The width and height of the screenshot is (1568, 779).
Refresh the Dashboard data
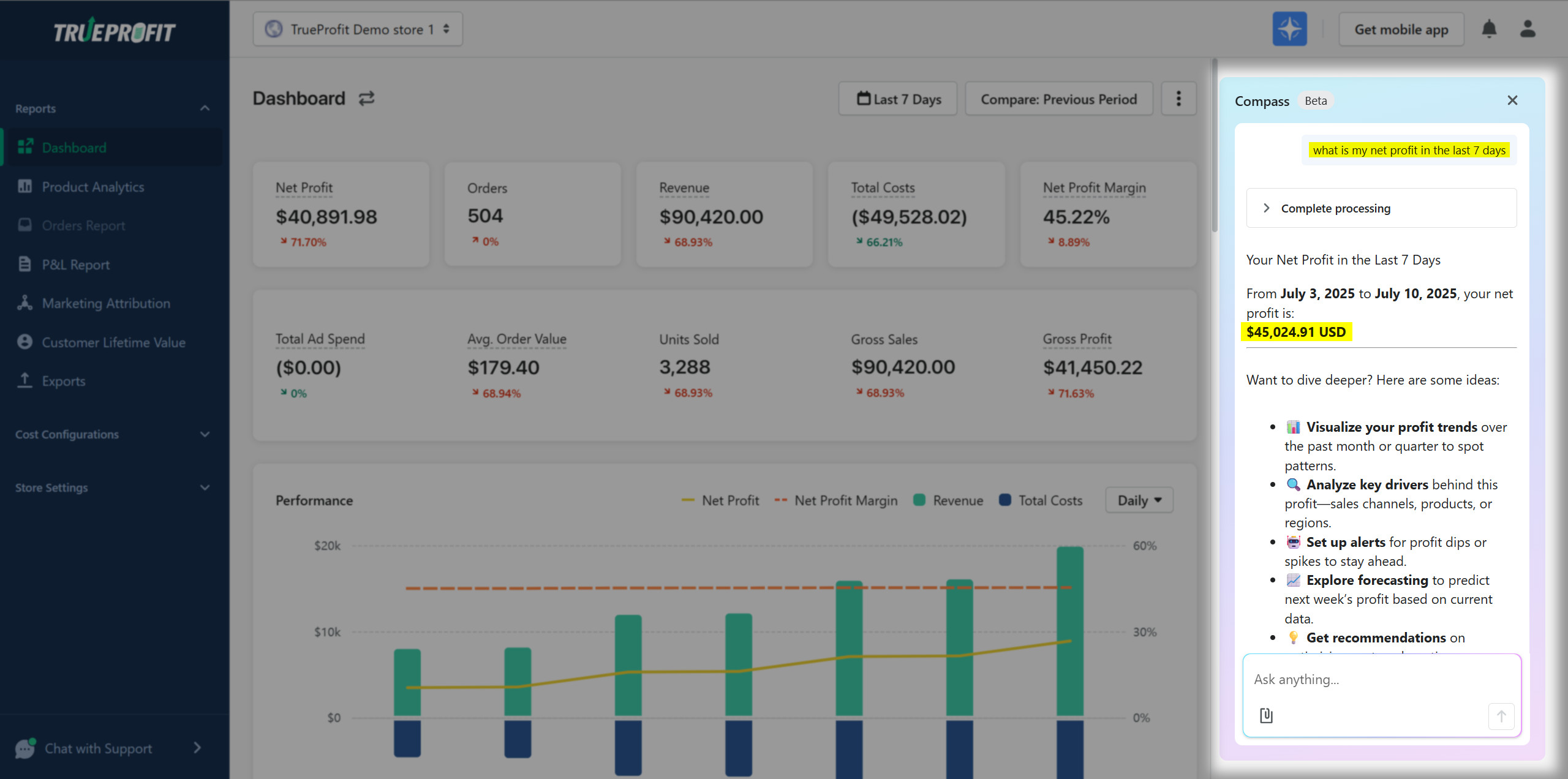click(x=366, y=98)
